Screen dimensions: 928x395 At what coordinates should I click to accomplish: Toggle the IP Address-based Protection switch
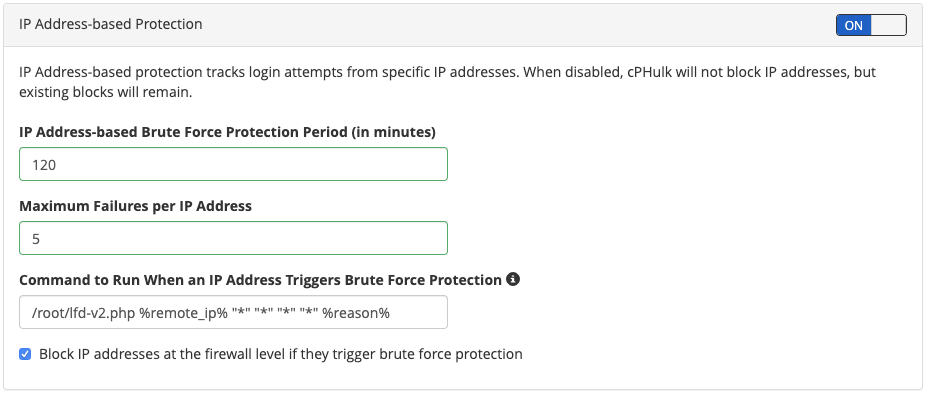click(x=871, y=25)
